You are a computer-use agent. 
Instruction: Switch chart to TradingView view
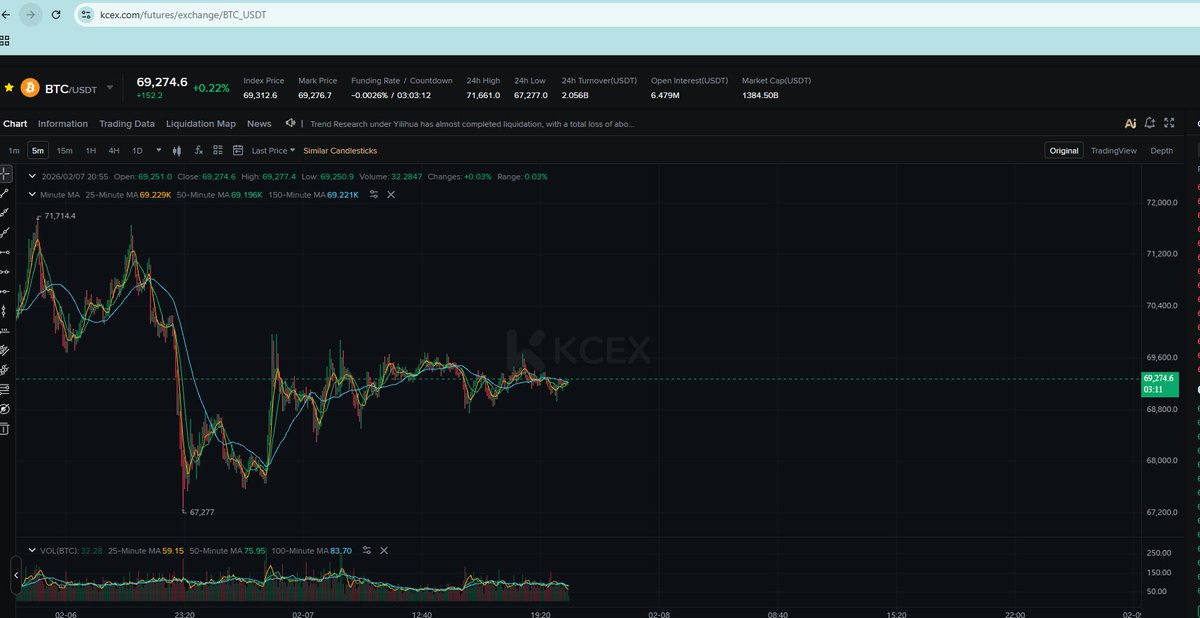(x=1113, y=151)
